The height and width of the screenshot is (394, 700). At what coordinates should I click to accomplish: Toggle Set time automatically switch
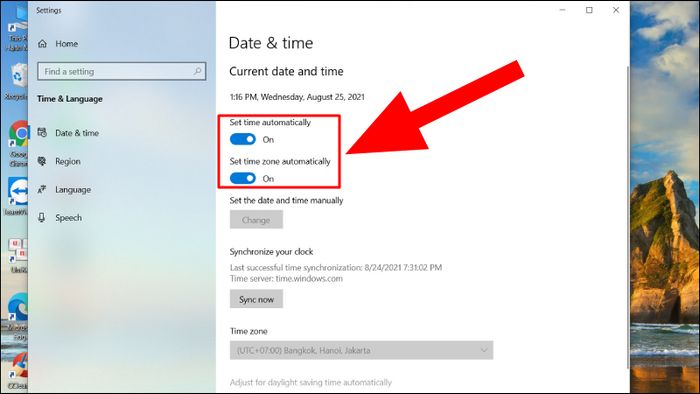pos(243,139)
